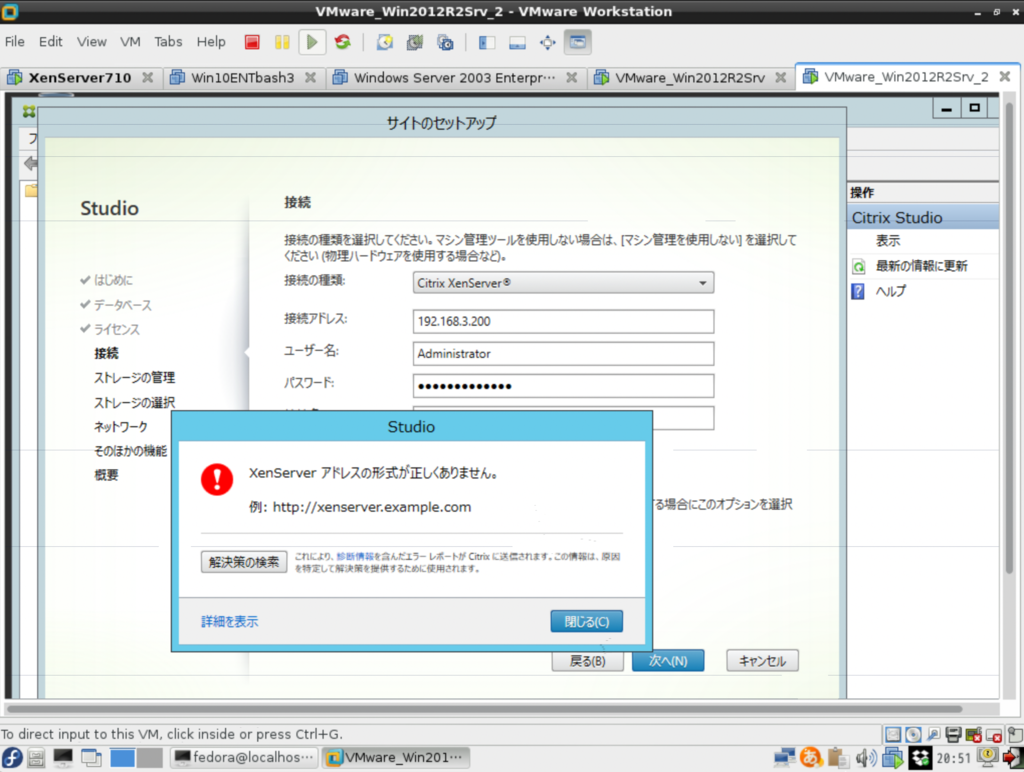This screenshot has width=1024, height=772.
Task: Click the green power on play icon
Action: (312, 42)
